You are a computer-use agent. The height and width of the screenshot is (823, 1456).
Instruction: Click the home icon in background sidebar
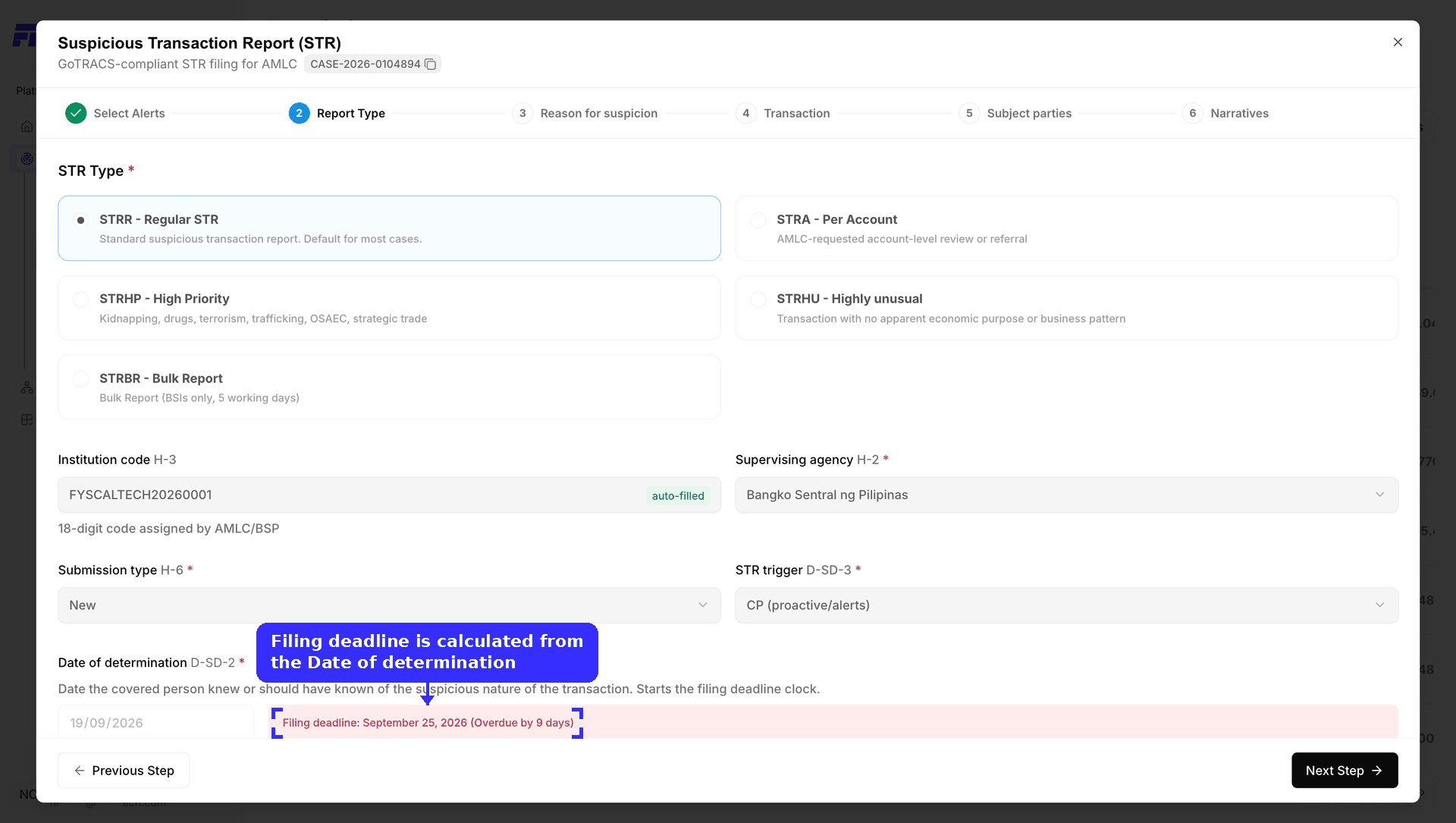(x=27, y=127)
